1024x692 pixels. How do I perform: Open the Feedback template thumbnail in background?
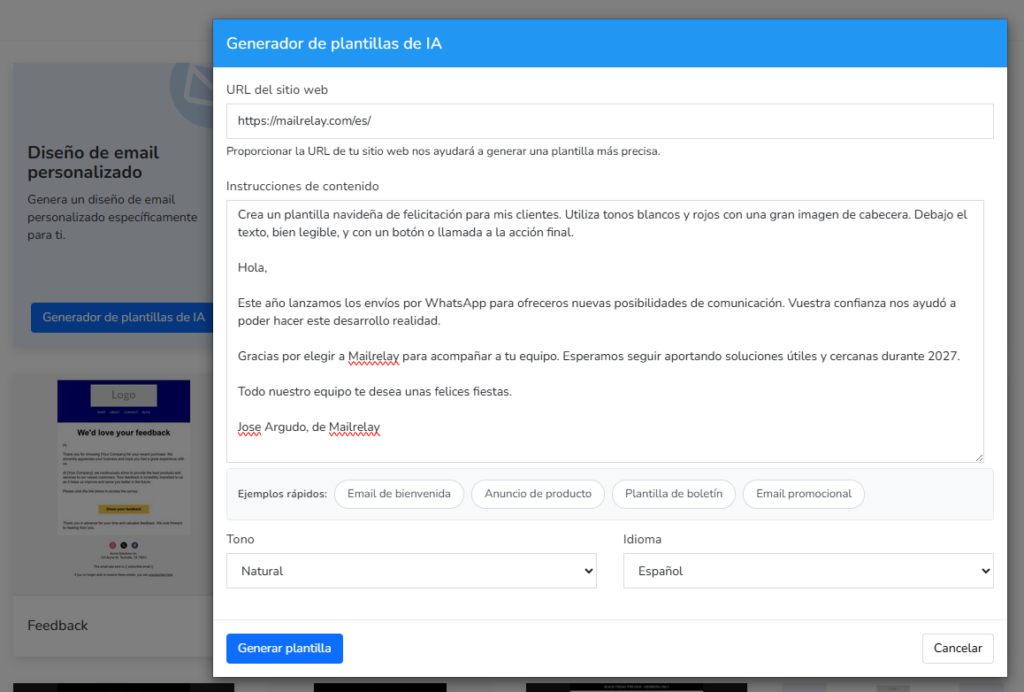(123, 483)
